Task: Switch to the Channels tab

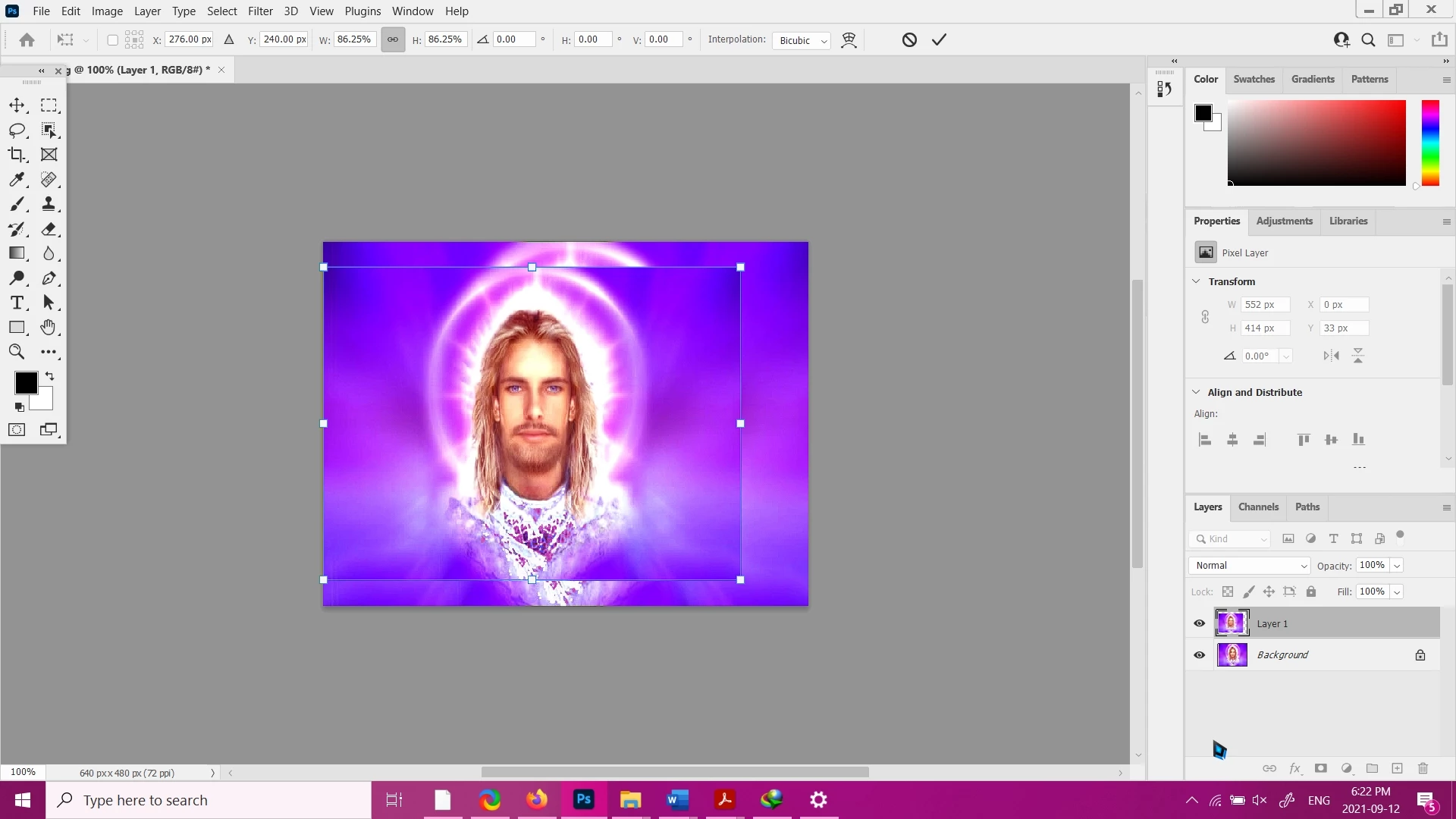Action: coord(1258,507)
